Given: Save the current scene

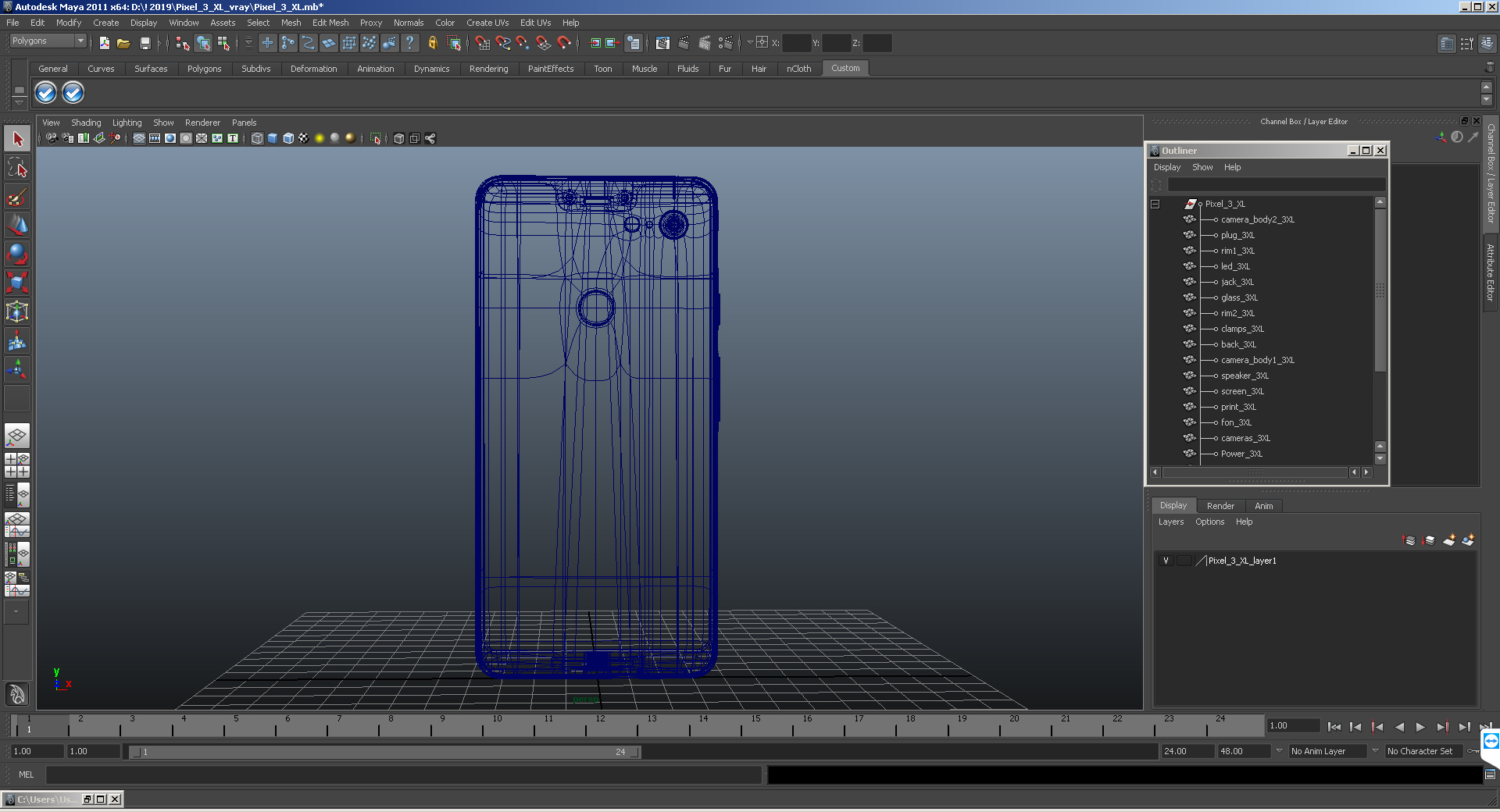Looking at the screenshot, I should (145, 43).
